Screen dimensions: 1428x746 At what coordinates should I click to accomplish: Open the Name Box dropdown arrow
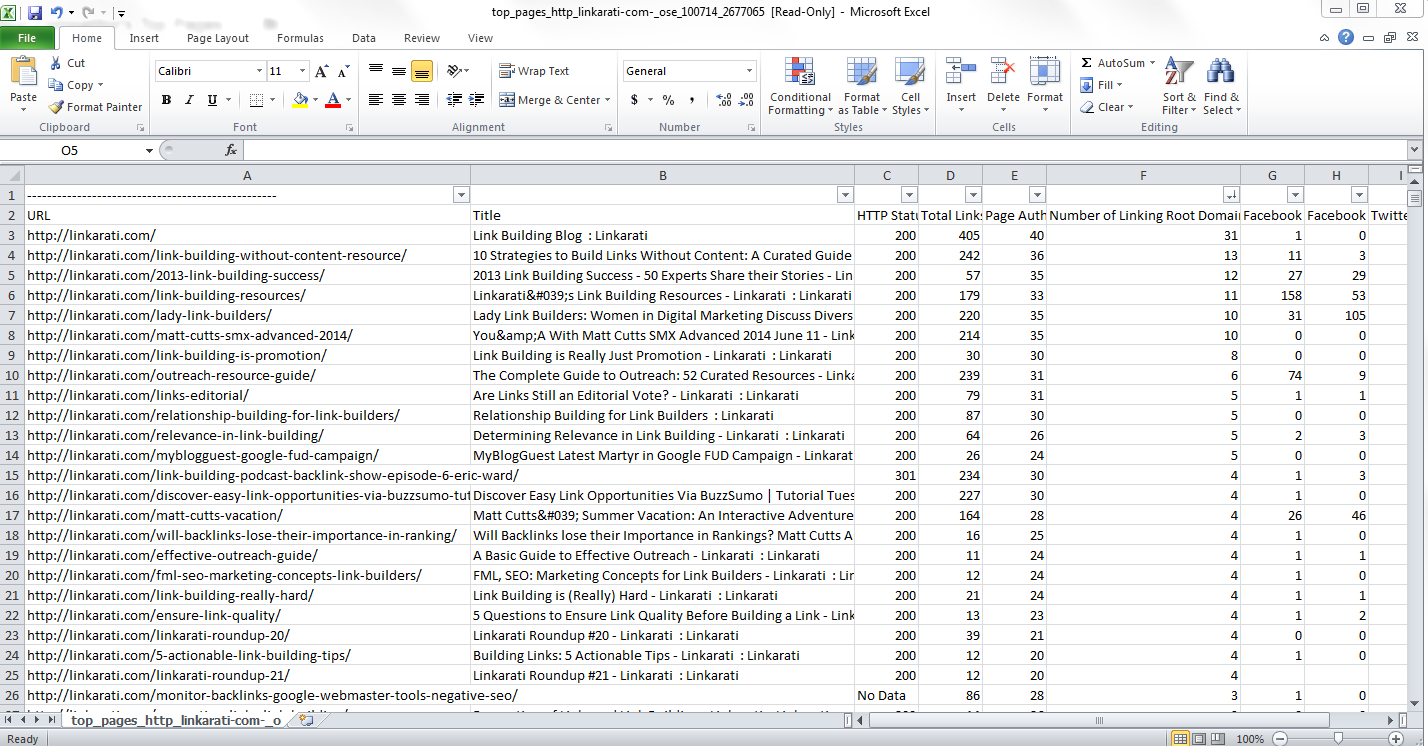[x=149, y=150]
